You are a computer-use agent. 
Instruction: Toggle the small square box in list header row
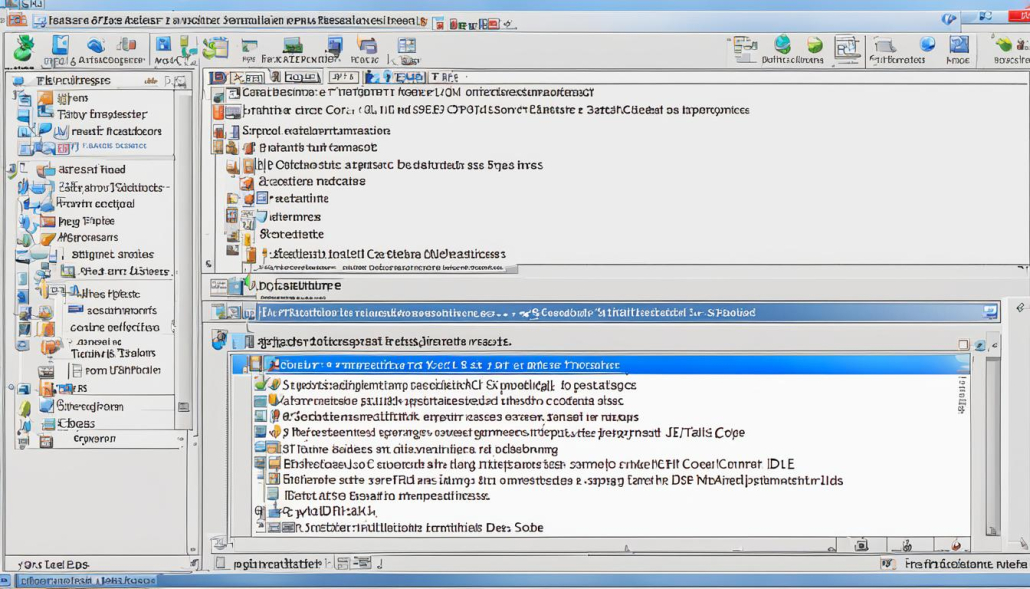pos(963,345)
